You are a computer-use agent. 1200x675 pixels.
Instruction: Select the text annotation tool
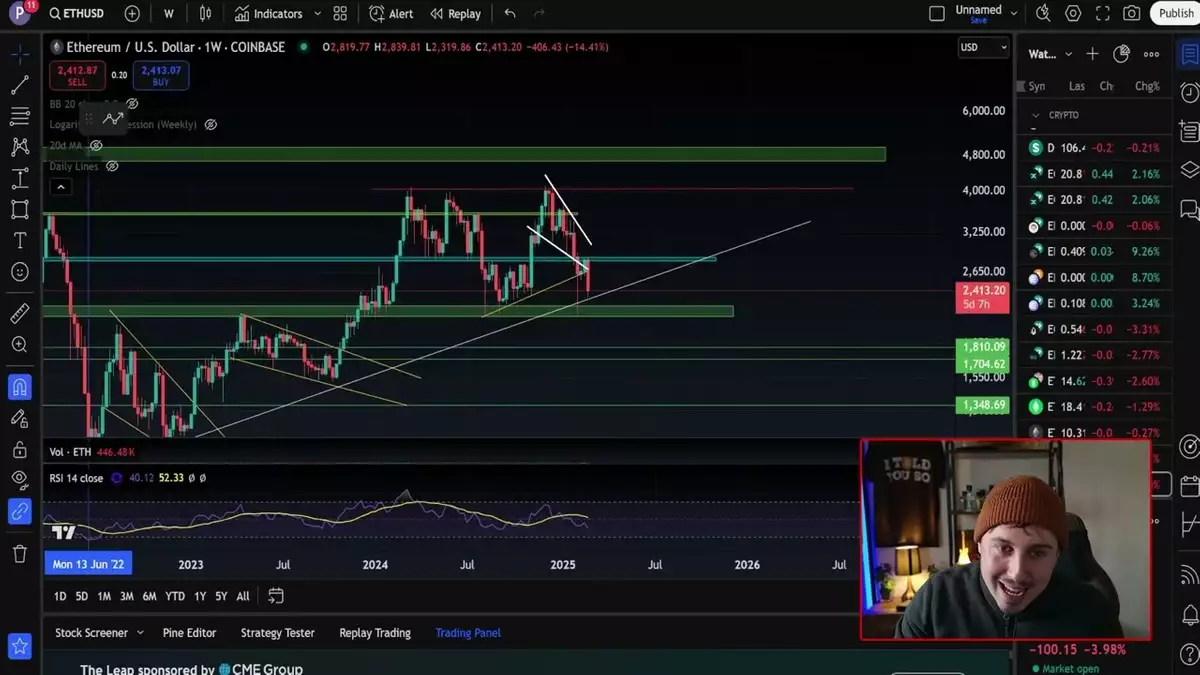tap(20, 241)
